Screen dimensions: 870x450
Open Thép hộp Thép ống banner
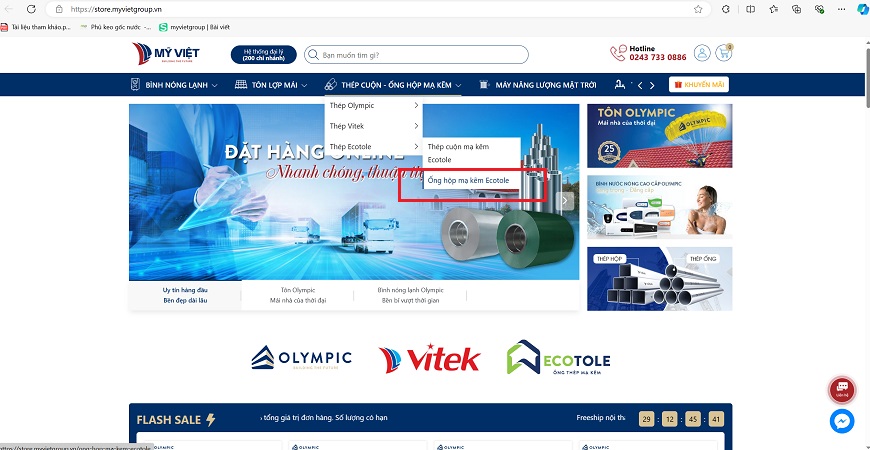click(x=659, y=279)
